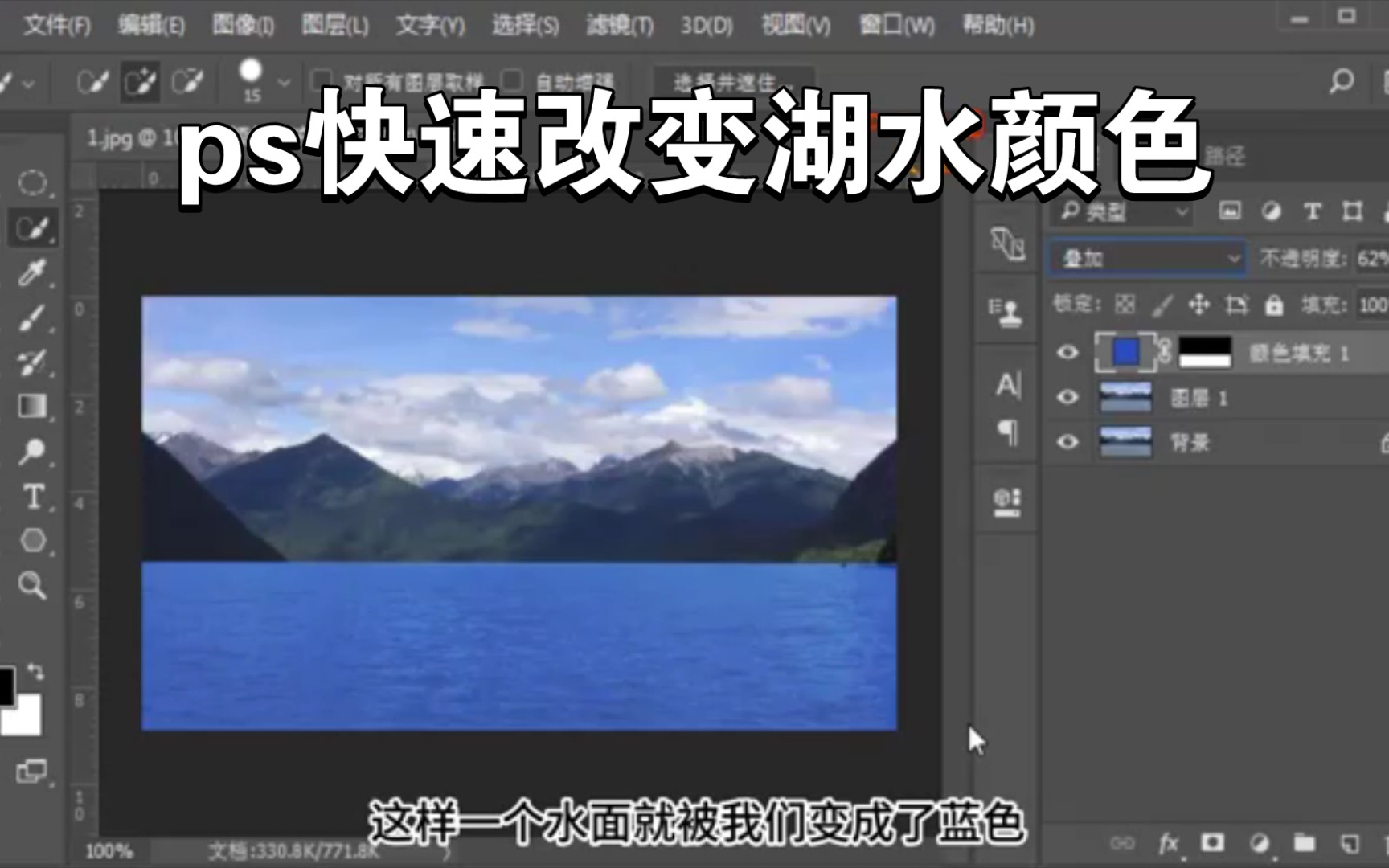Select the Type tool in toolbox
This screenshot has width=1389, height=868.
(x=32, y=497)
